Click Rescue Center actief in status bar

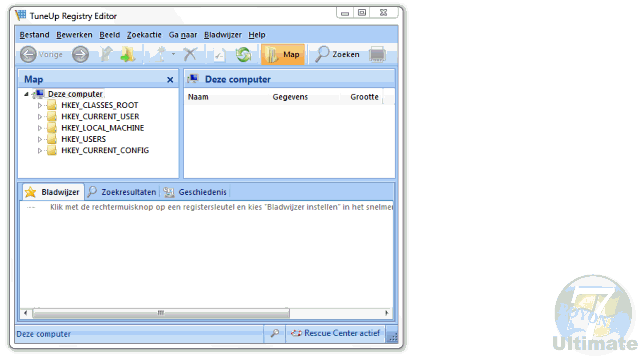point(342,333)
